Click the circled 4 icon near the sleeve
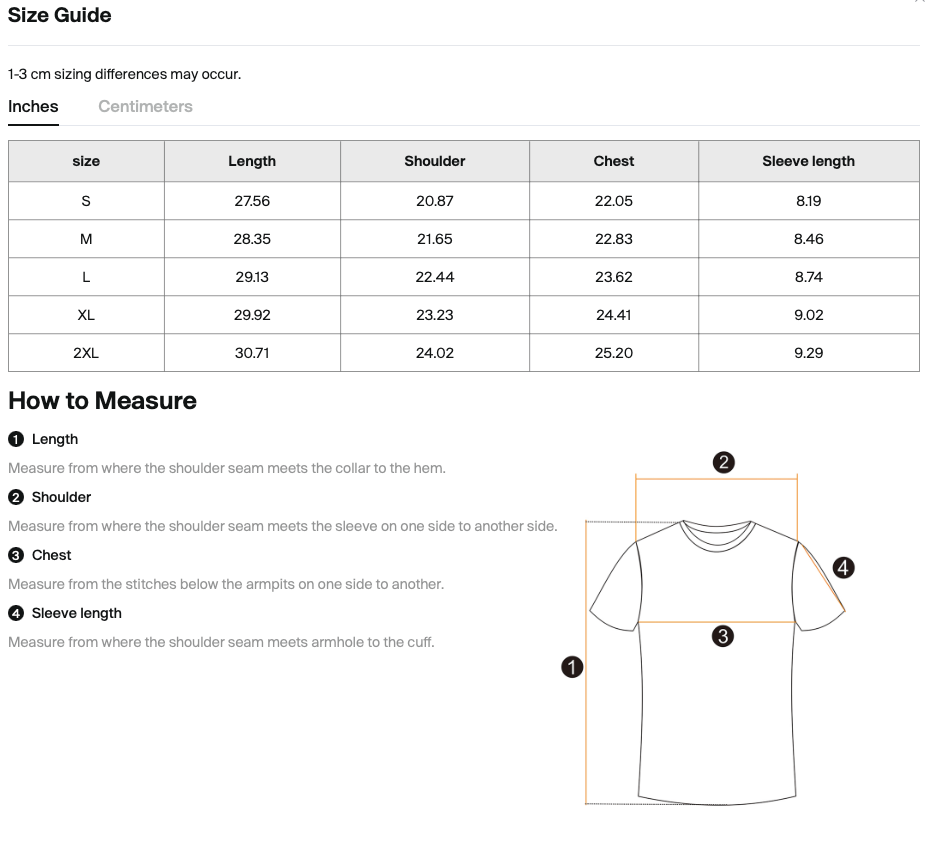 (843, 567)
